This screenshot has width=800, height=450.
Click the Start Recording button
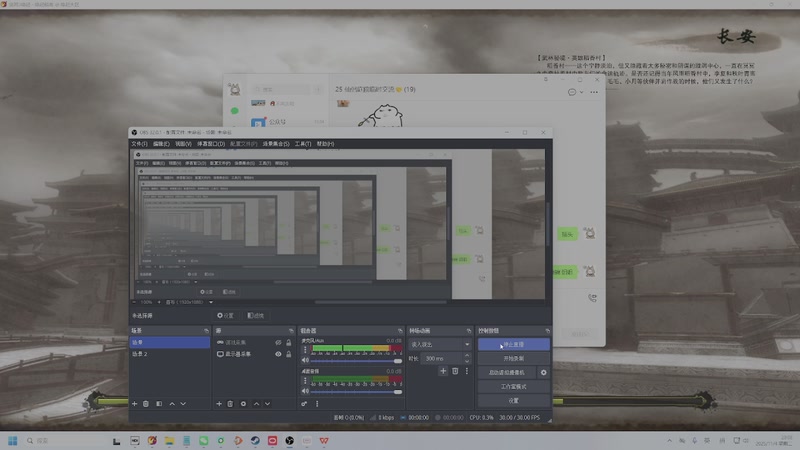coord(514,359)
